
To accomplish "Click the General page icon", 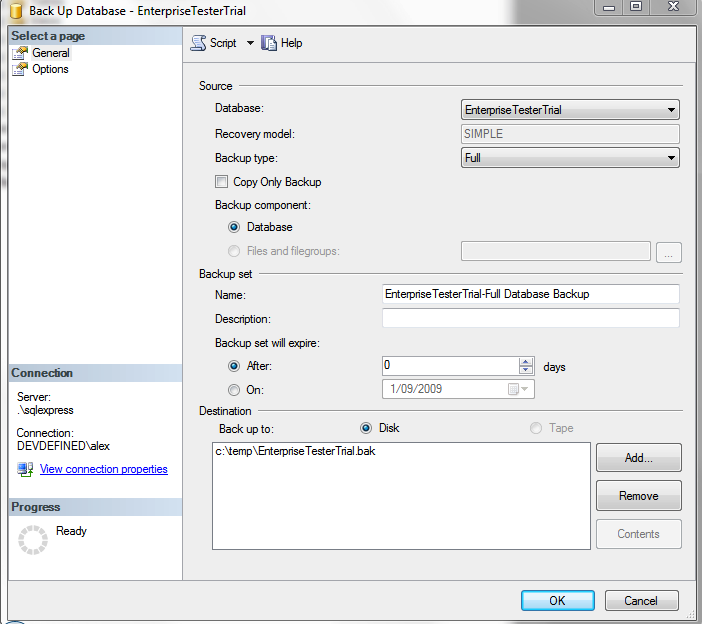I will [20, 53].
